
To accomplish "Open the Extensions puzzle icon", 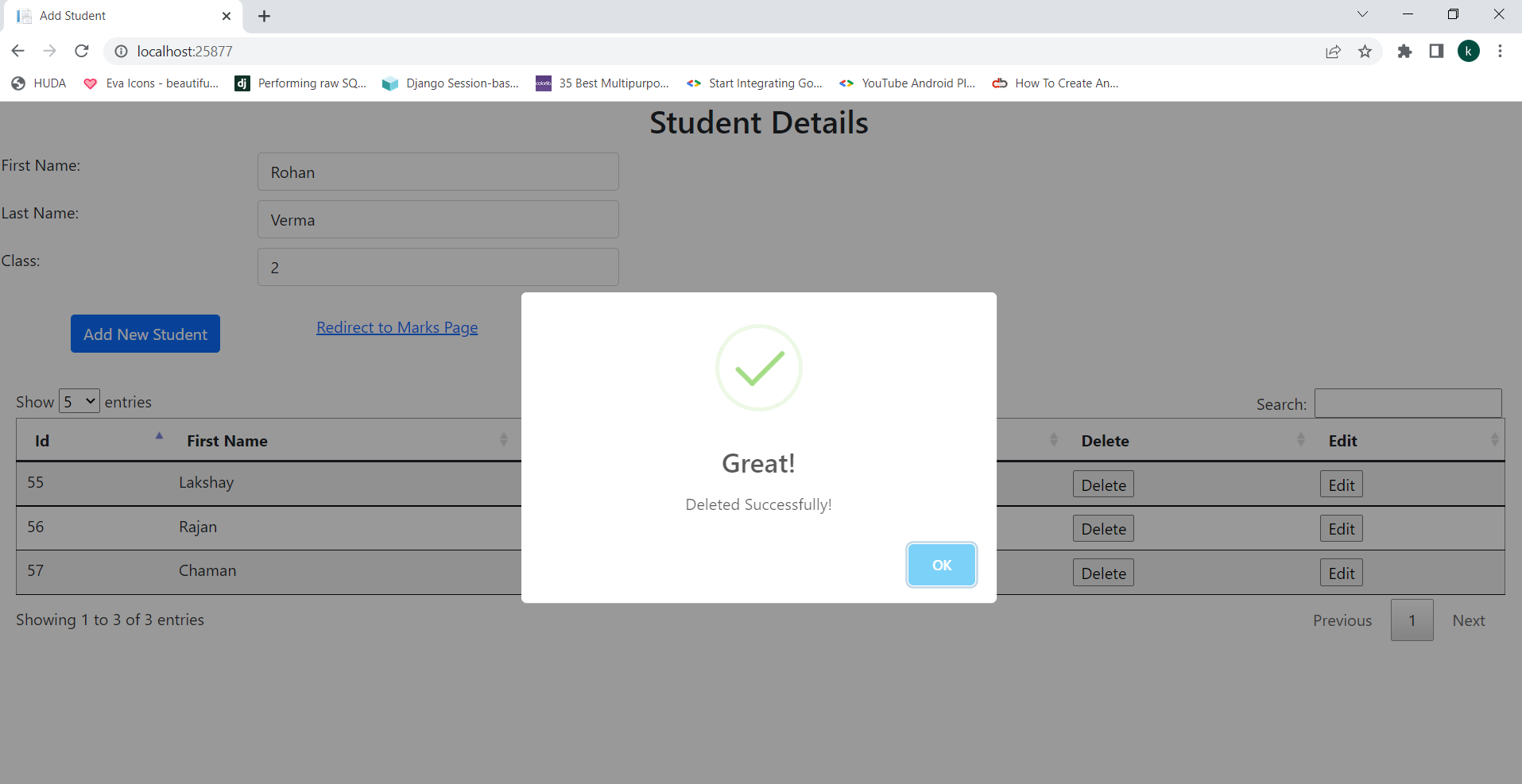I will pyautogui.click(x=1404, y=52).
